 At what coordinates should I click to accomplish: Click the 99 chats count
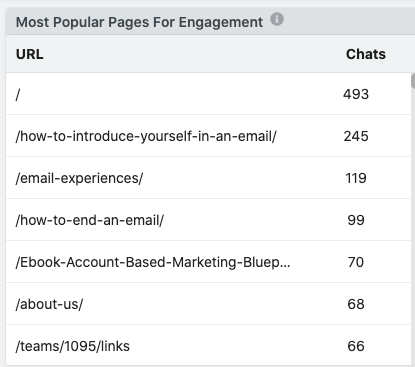pos(356,220)
